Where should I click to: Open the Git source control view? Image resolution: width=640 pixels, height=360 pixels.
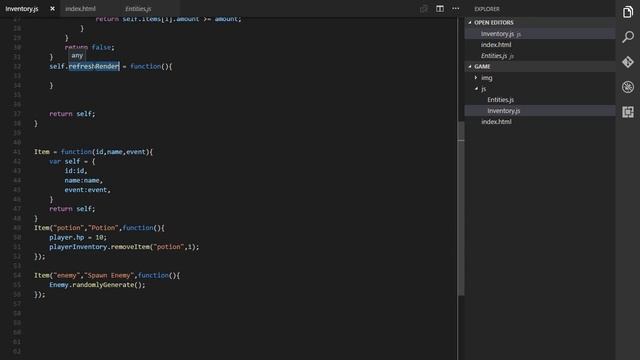tap(627, 62)
